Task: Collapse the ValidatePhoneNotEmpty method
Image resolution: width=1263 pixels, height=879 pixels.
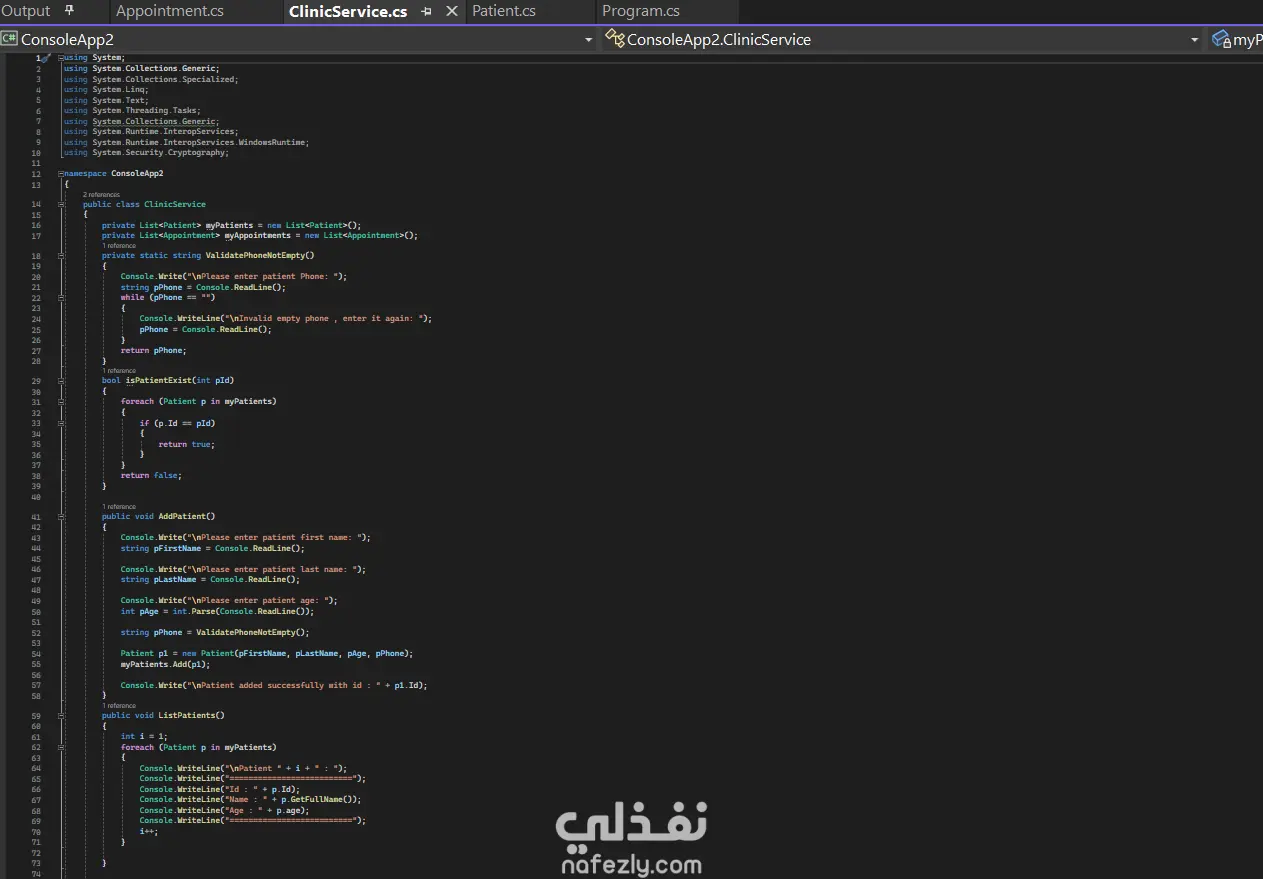Action: point(61,256)
